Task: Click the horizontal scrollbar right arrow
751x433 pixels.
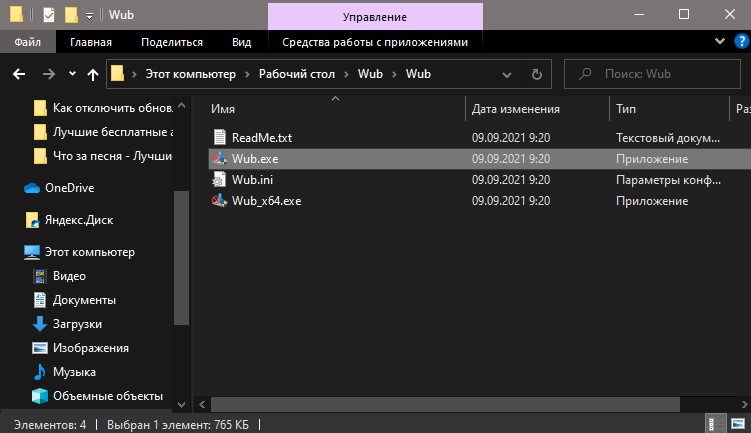Action: pyautogui.click(x=744, y=405)
